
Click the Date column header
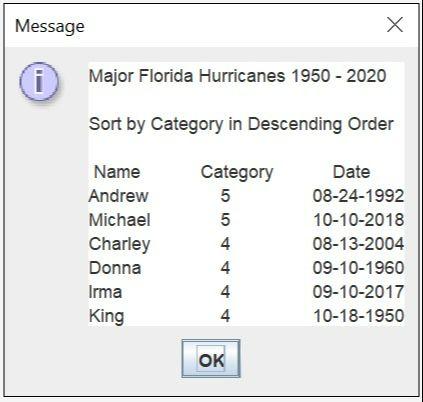click(x=351, y=172)
